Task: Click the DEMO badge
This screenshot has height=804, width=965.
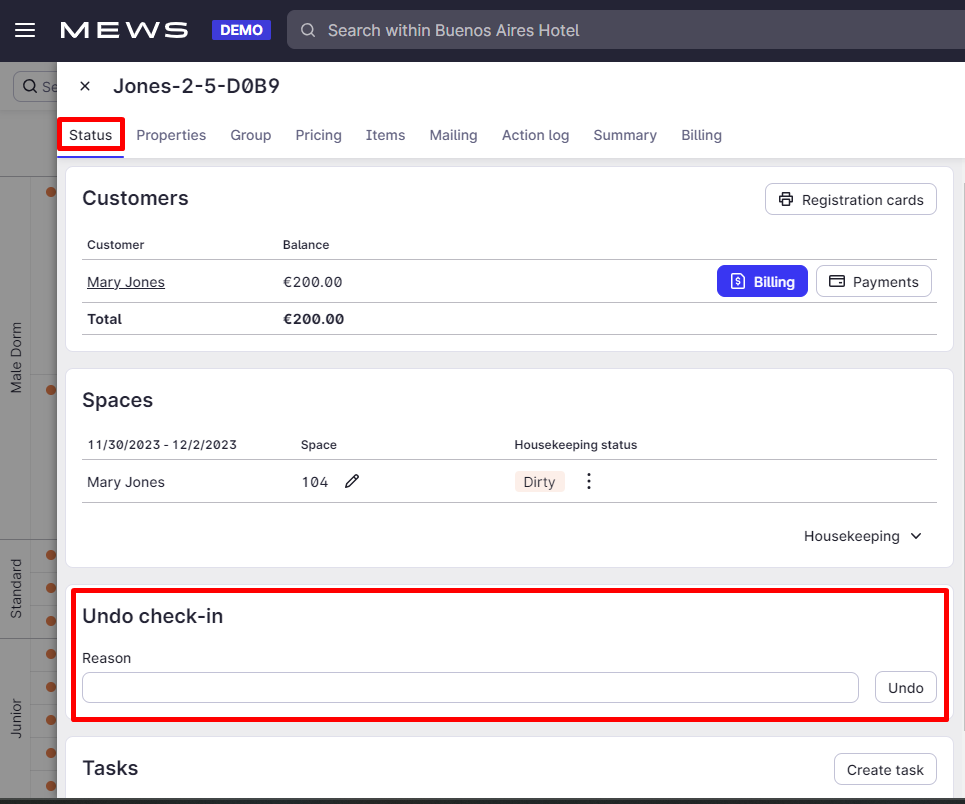Action: [241, 30]
